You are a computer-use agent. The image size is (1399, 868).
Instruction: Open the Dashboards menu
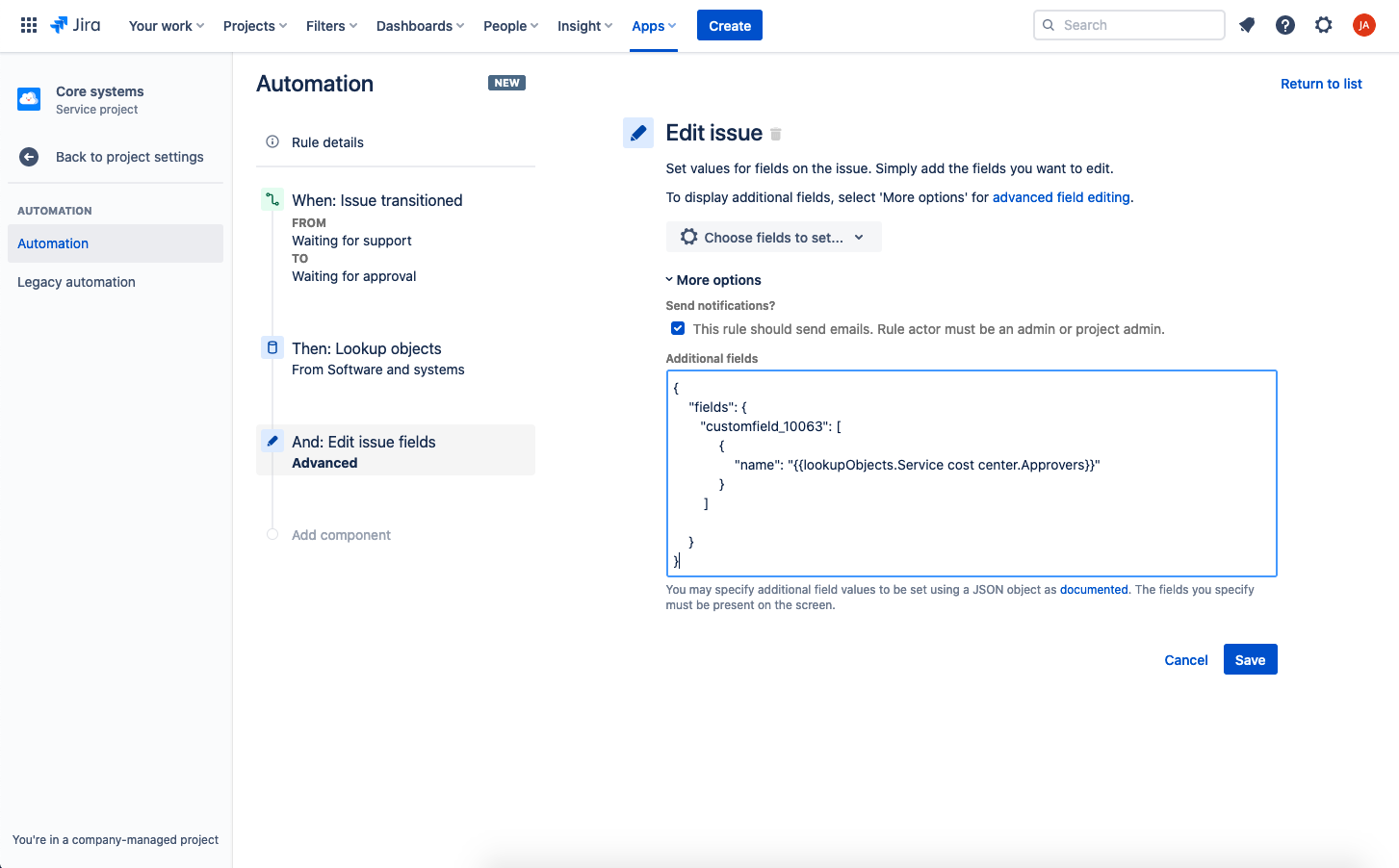(x=420, y=26)
